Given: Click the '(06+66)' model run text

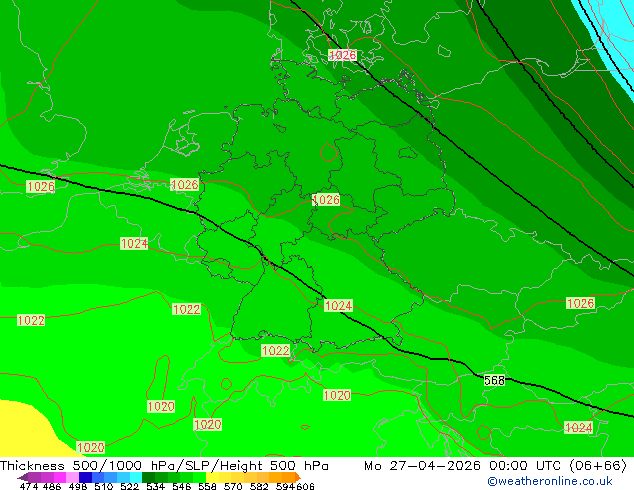Looking at the screenshot, I should click(x=598, y=466).
